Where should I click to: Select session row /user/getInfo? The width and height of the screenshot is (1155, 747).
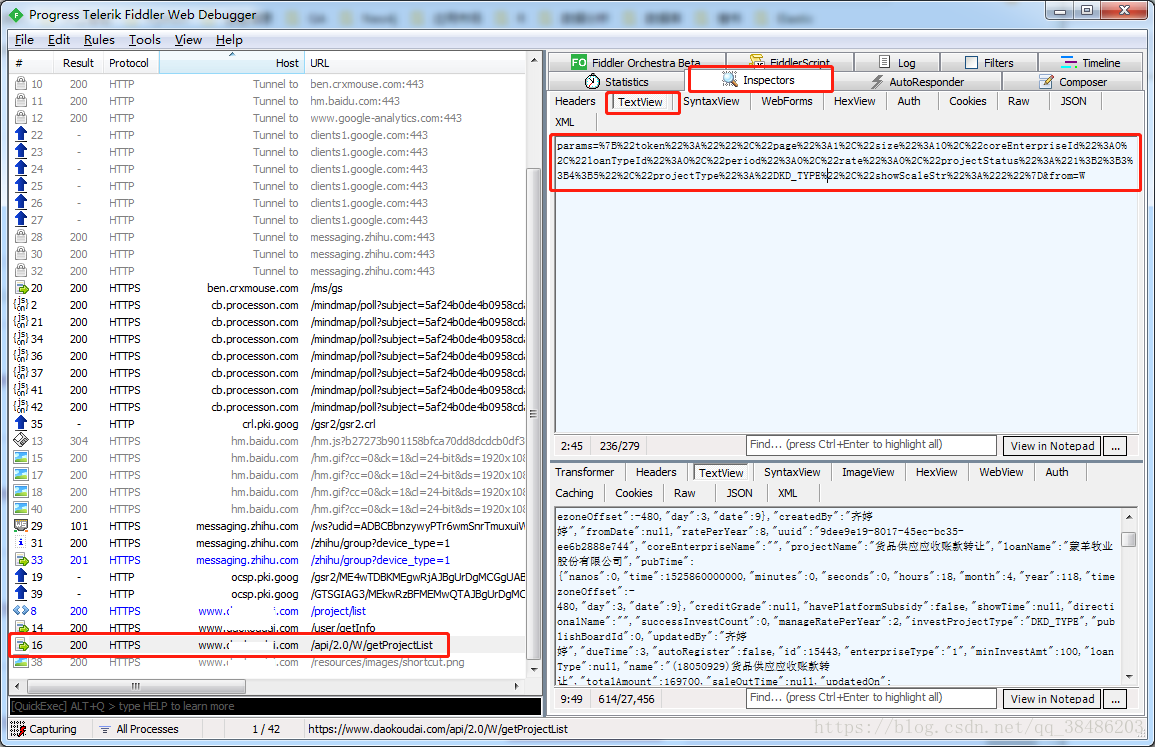tap(269, 628)
